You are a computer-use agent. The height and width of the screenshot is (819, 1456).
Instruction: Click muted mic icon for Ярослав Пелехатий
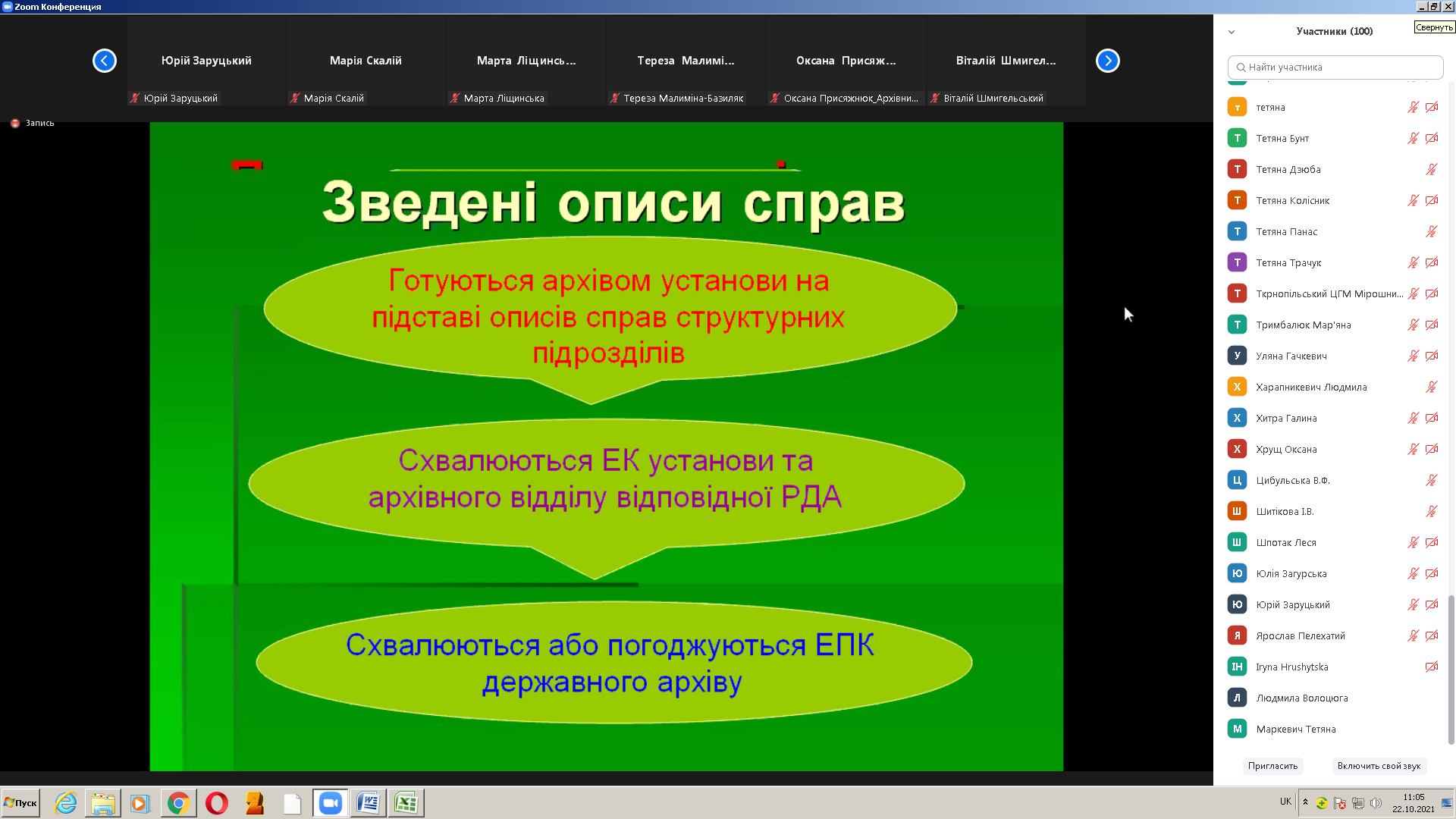[x=1413, y=635]
